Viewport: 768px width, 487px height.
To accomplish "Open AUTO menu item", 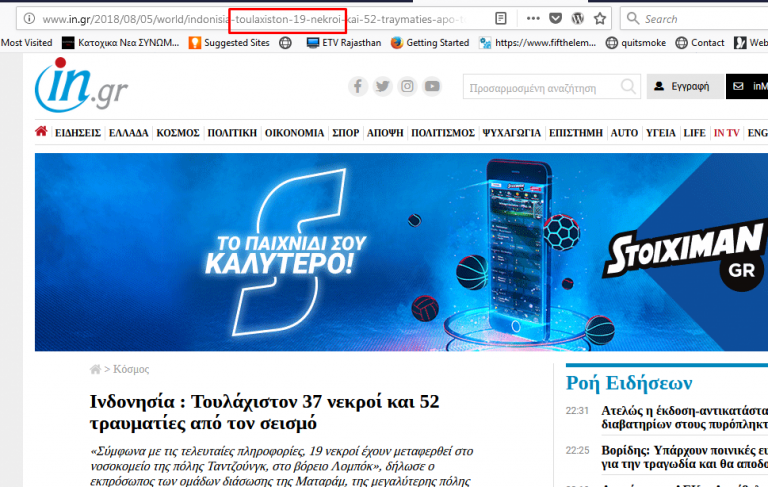I will tap(624, 133).
